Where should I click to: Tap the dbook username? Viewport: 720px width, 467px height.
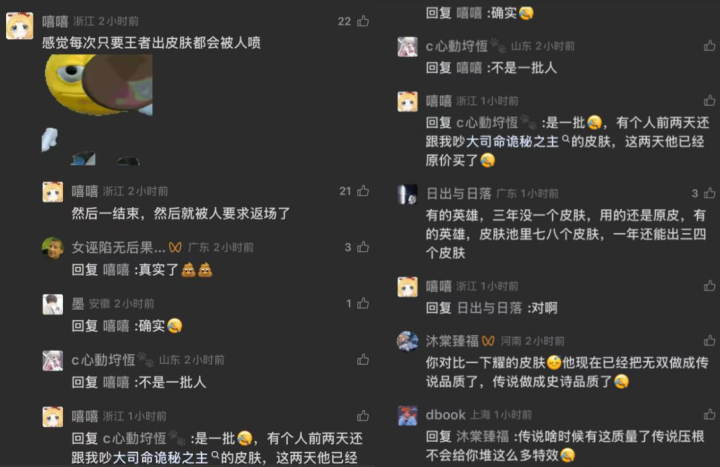(445, 415)
